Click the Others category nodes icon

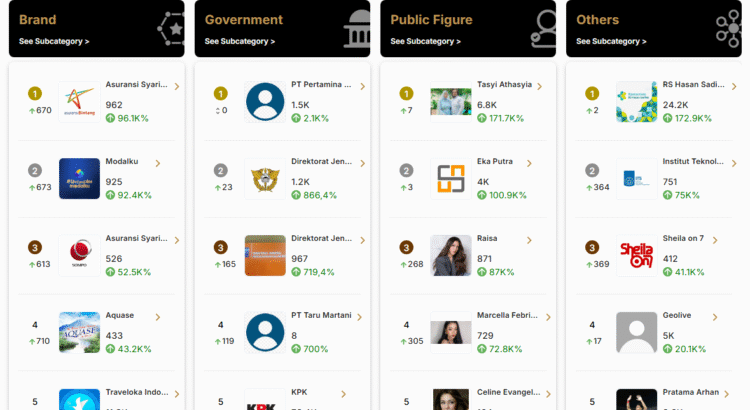(728, 29)
